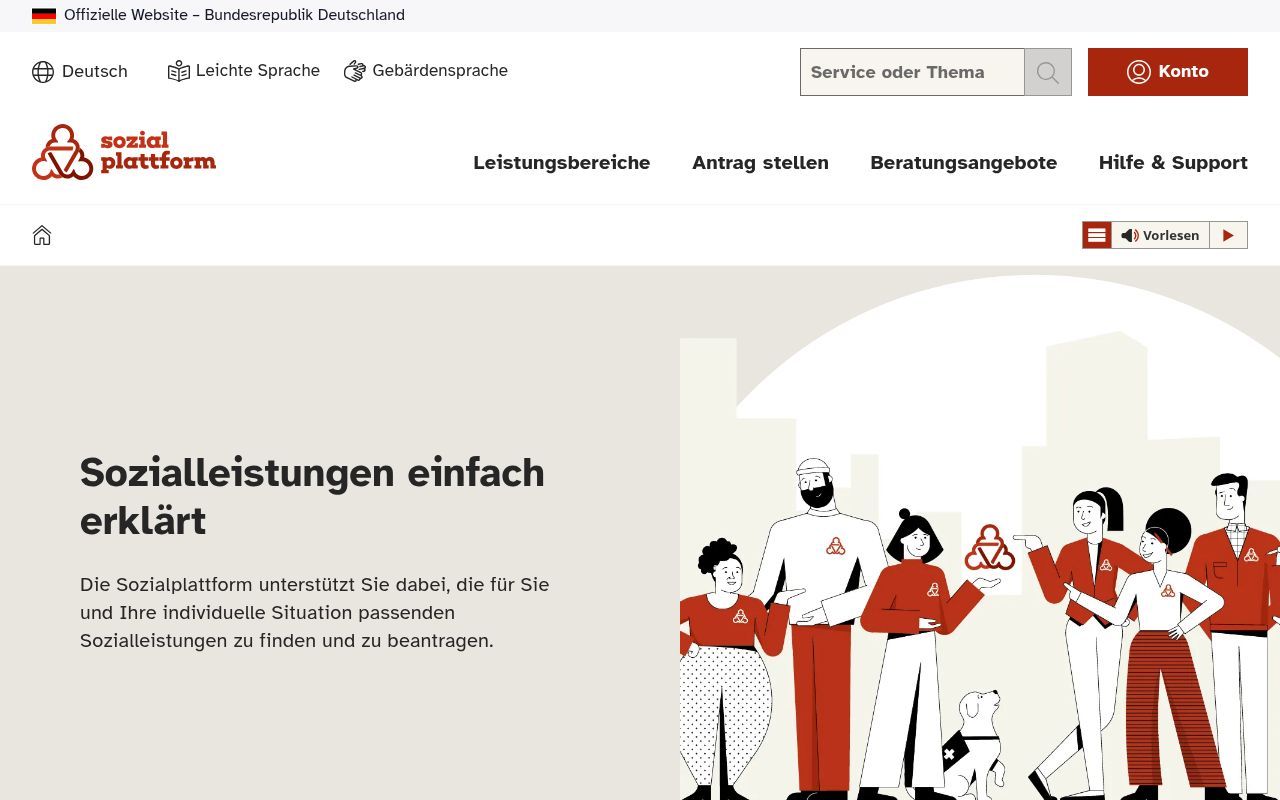1280x800 pixels.
Task: Open Beratungsangebote menu
Action: [963, 162]
